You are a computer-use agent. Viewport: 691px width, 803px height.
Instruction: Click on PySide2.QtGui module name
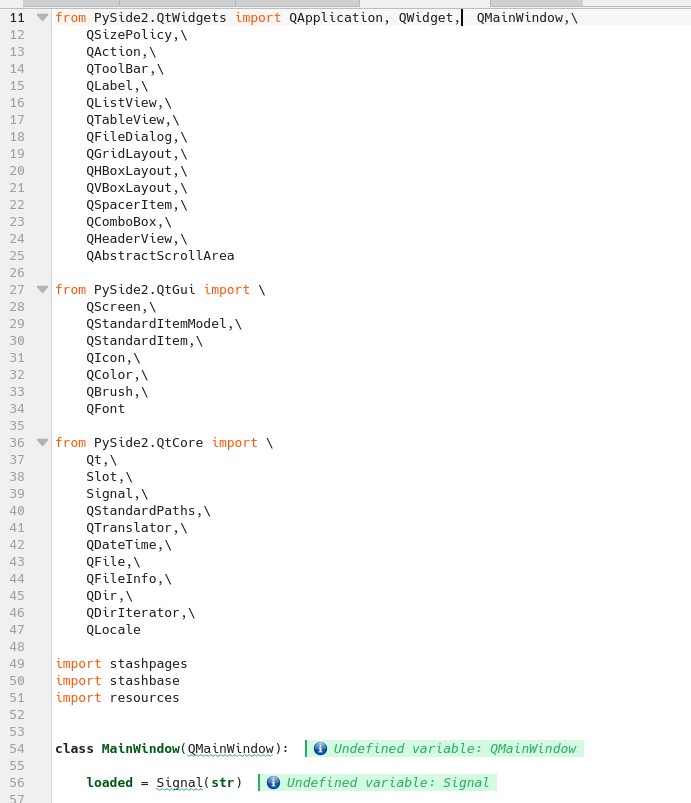pyautogui.click(x=144, y=290)
